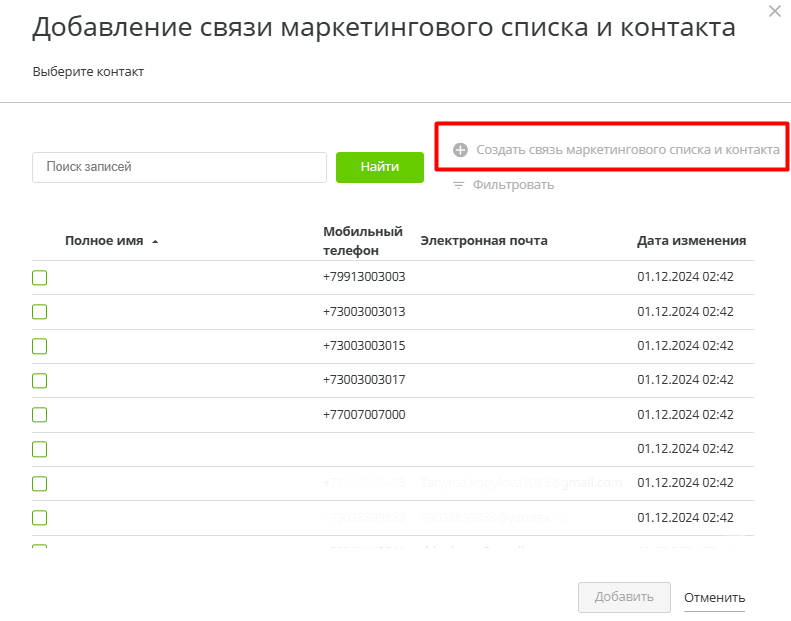This screenshot has height=621, width=791.
Task: Focus the "Поиск записей" search field
Action: 180,167
